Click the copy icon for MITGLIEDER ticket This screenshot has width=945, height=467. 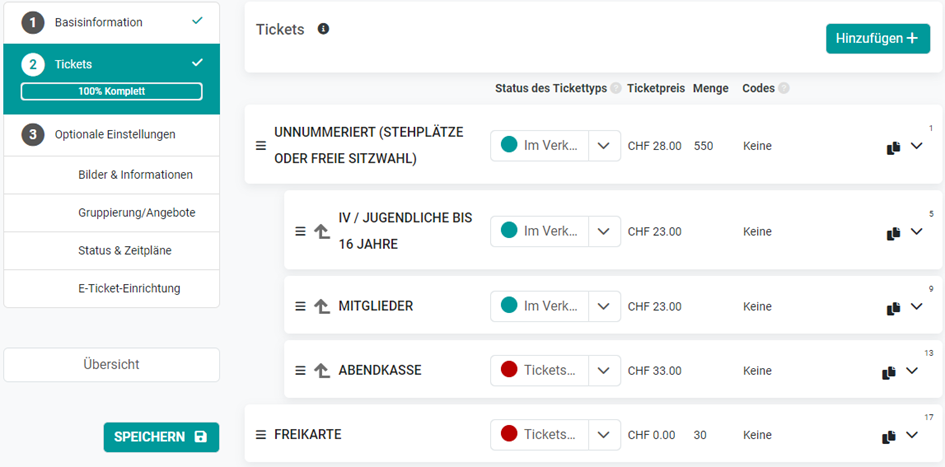[x=893, y=309]
